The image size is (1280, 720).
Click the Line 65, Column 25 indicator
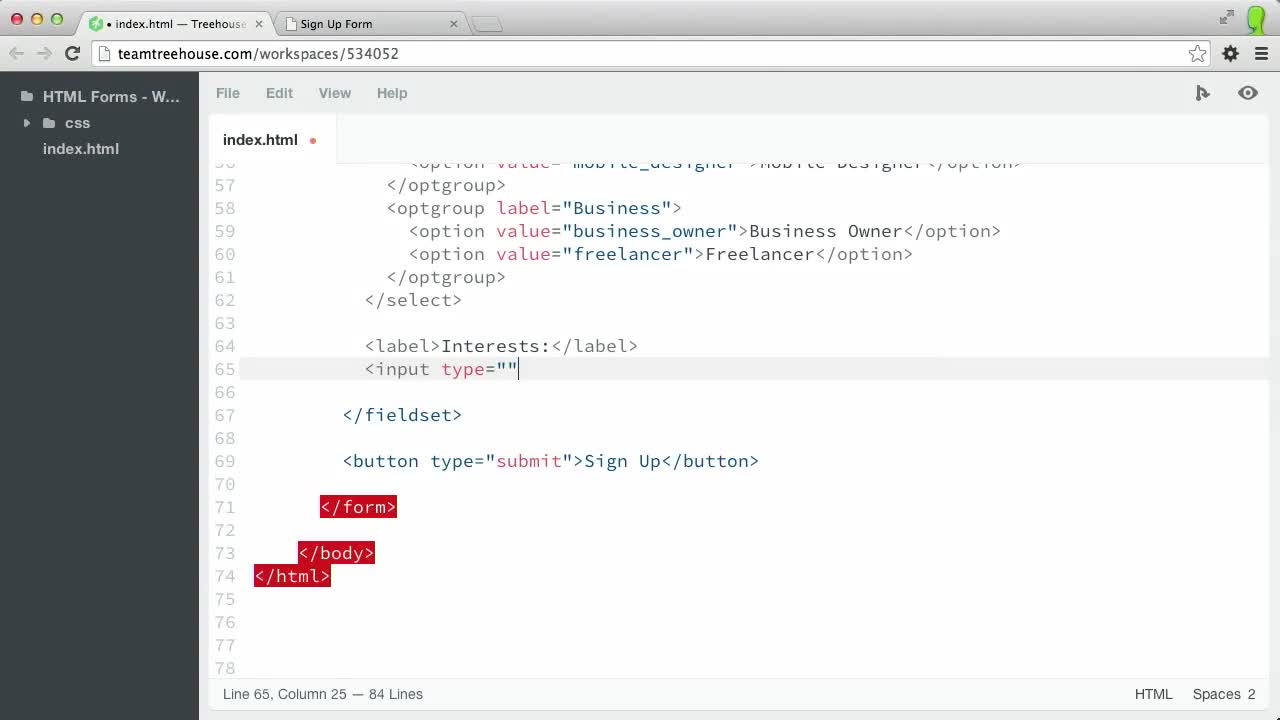(322, 694)
